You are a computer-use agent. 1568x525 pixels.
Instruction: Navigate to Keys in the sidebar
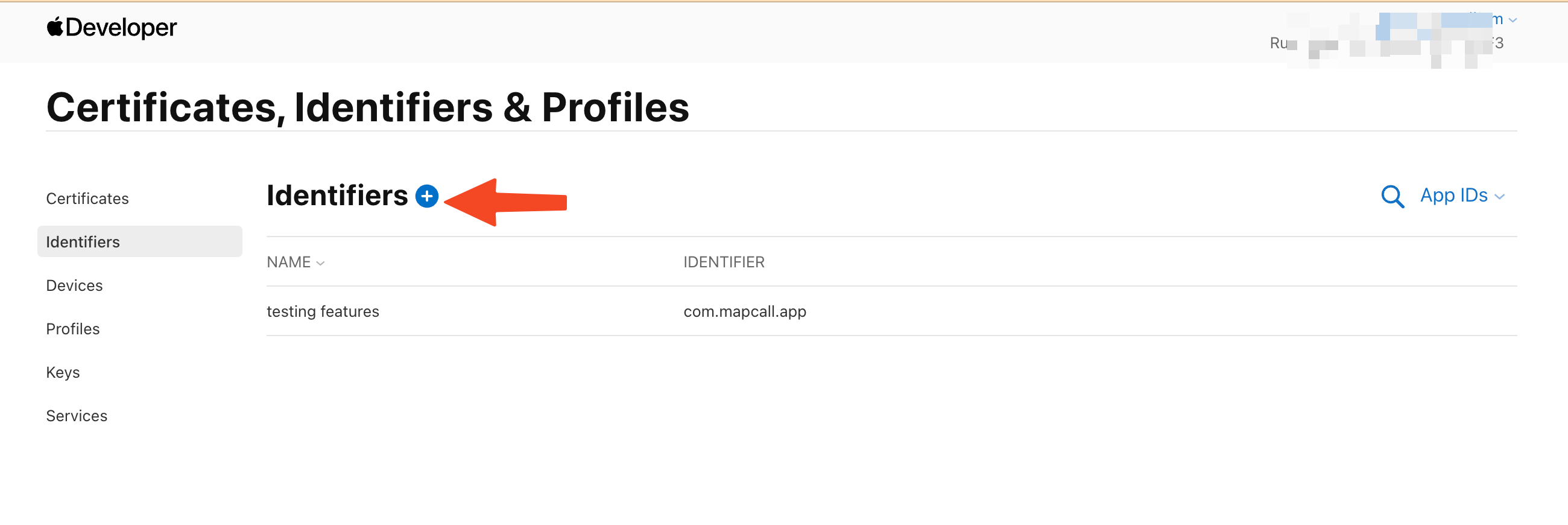[63, 372]
